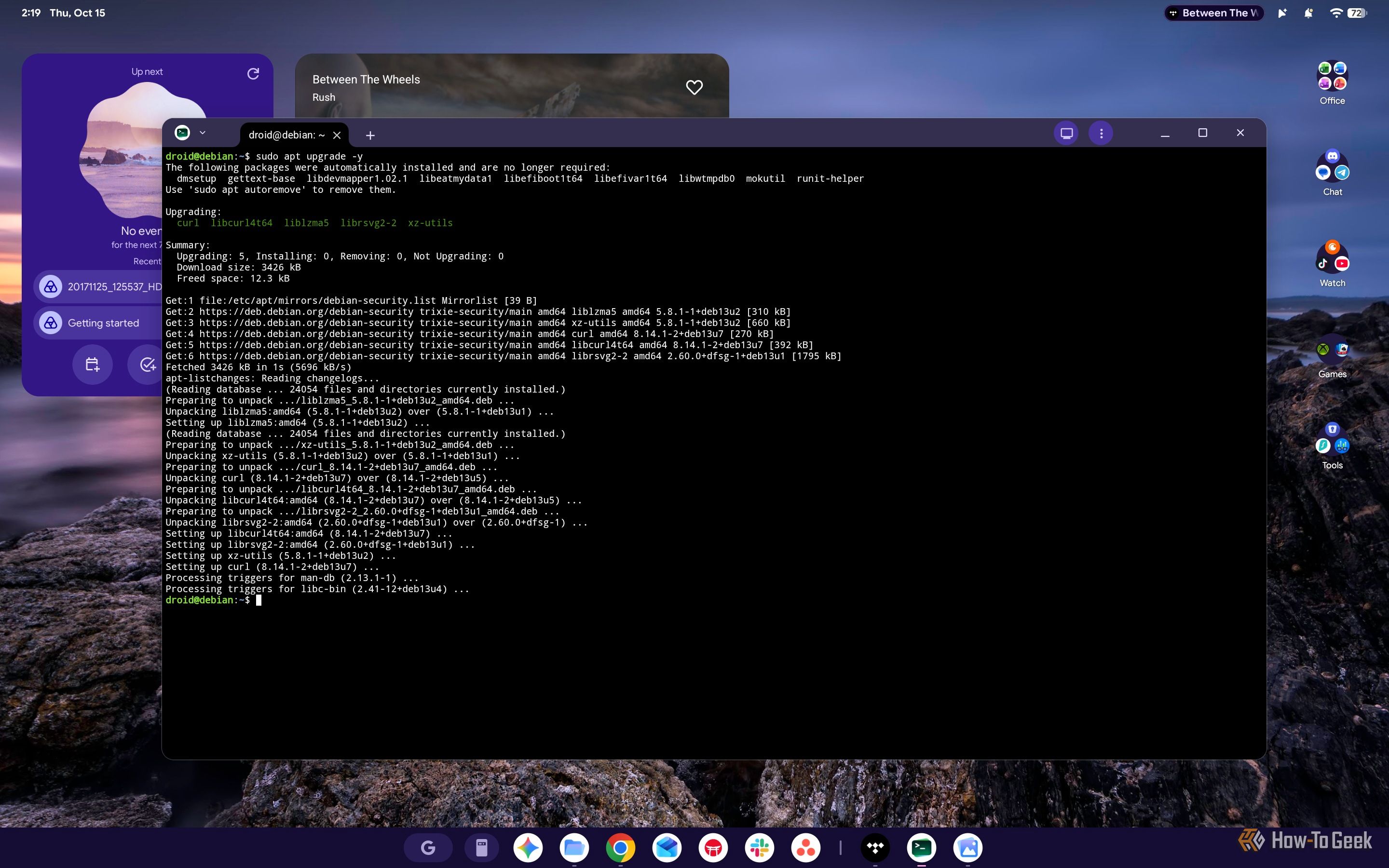Click the terminal app icon in title bar
Image resolution: width=1389 pixels, height=868 pixels.
pos(182,133)
